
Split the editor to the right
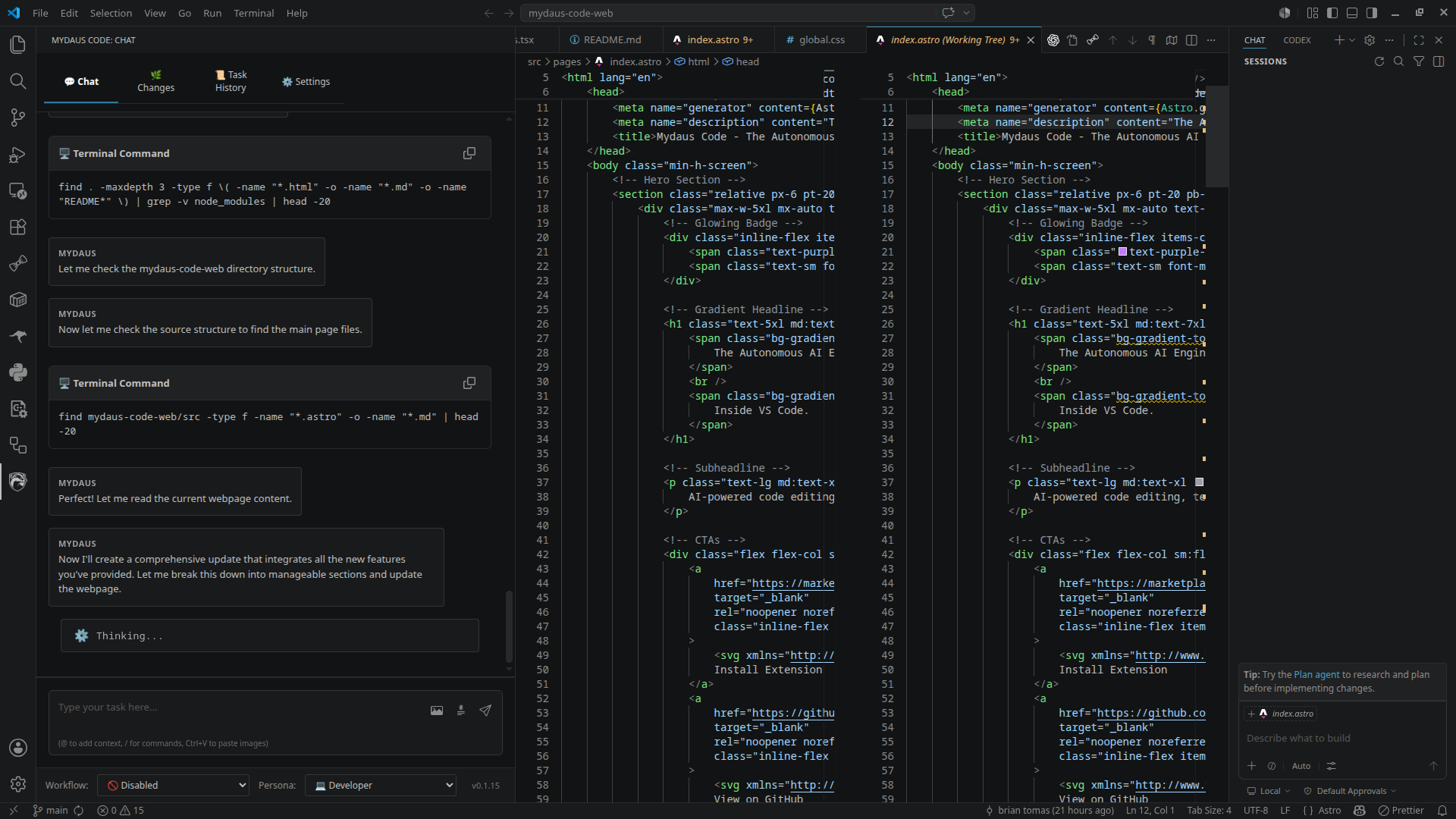pyautogui.click(x=1191, y=40)
